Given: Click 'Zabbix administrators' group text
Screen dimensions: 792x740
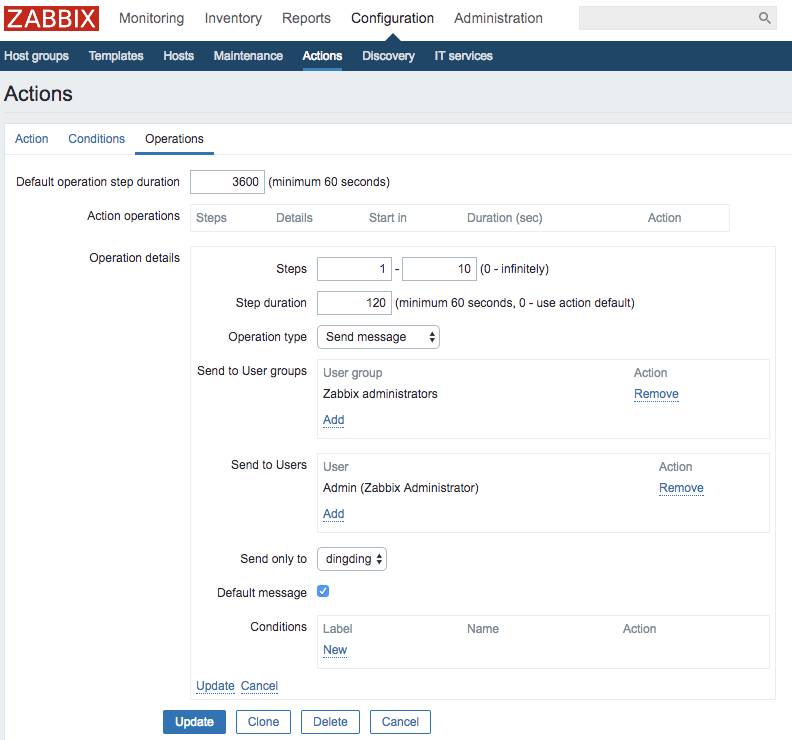Looking at the screenshot, I should (380, 393).
